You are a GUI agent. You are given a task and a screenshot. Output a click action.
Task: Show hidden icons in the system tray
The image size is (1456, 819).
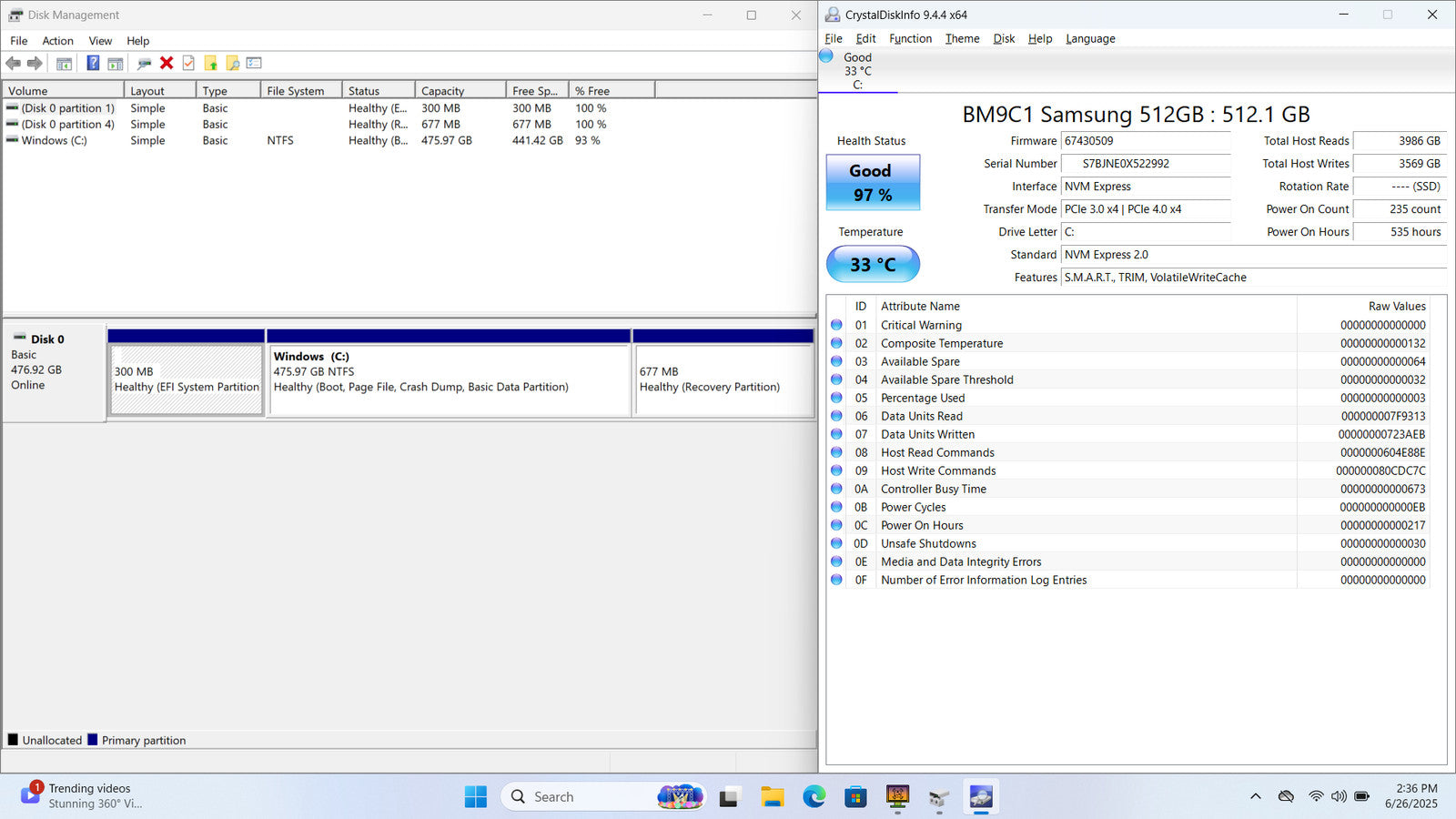click(x=1256, y=796)
